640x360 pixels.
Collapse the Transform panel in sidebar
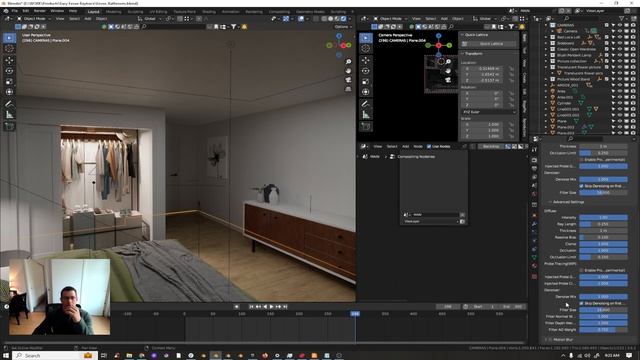[473, 53]
